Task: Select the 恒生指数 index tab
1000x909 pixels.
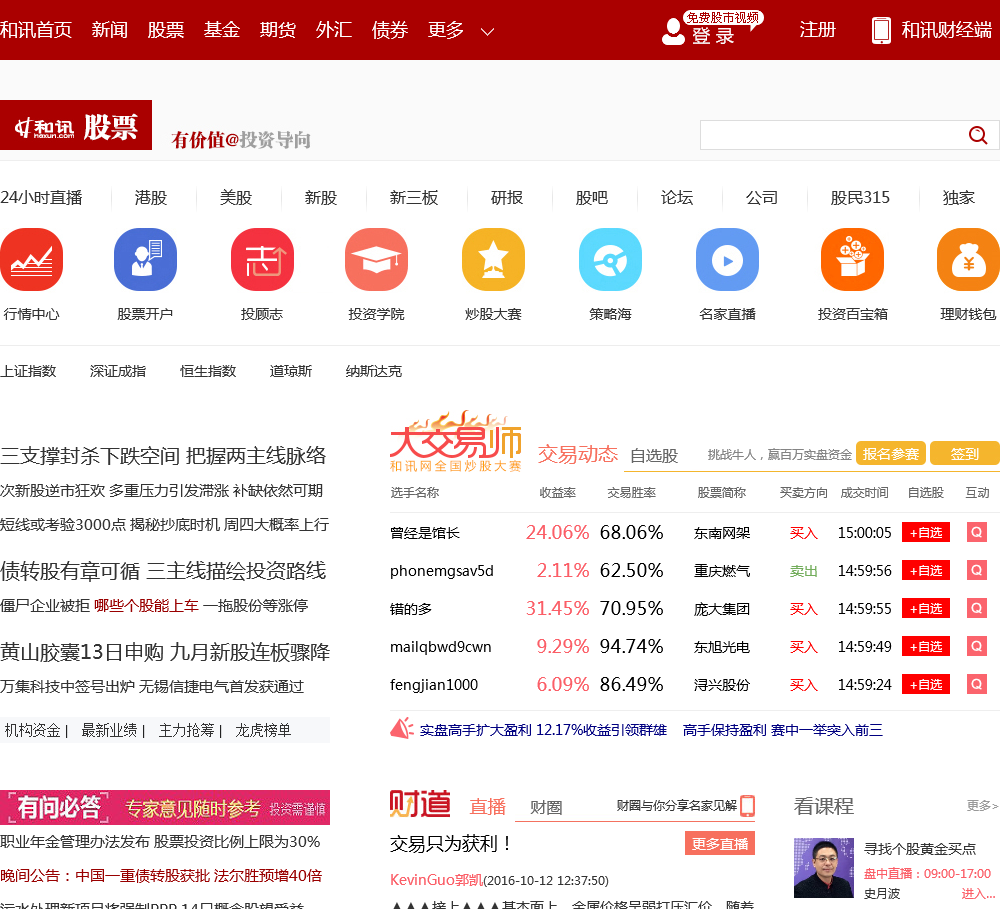Action: (208, 371)
